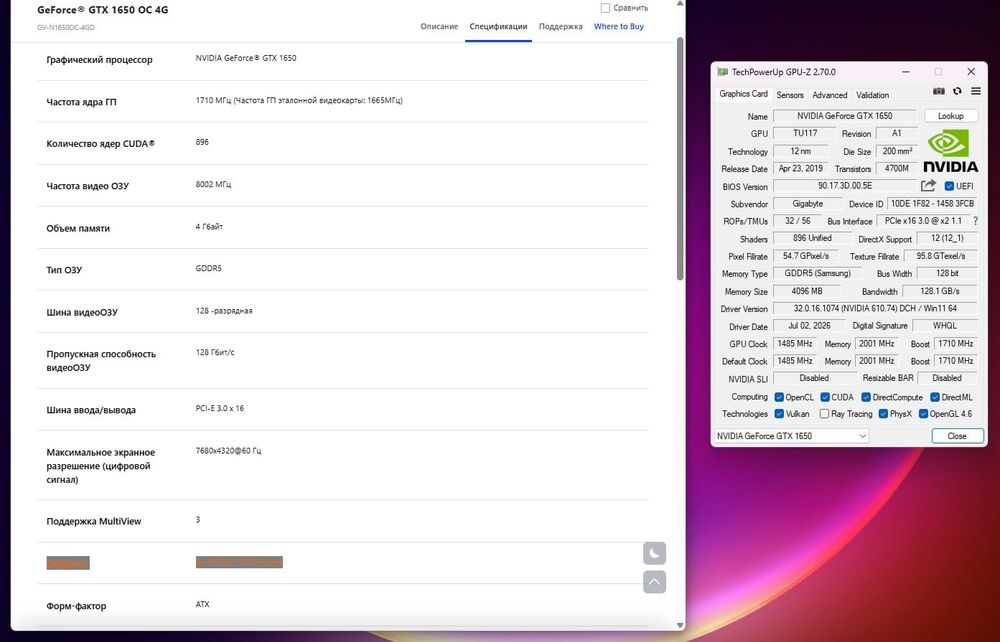Toggle the OpenGL 4.6 checkbox
This screenshot has width=1000, height=642.
923,414
